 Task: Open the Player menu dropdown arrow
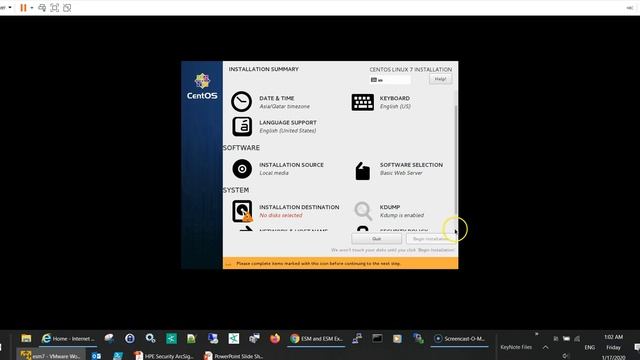(x=10, y=7)
